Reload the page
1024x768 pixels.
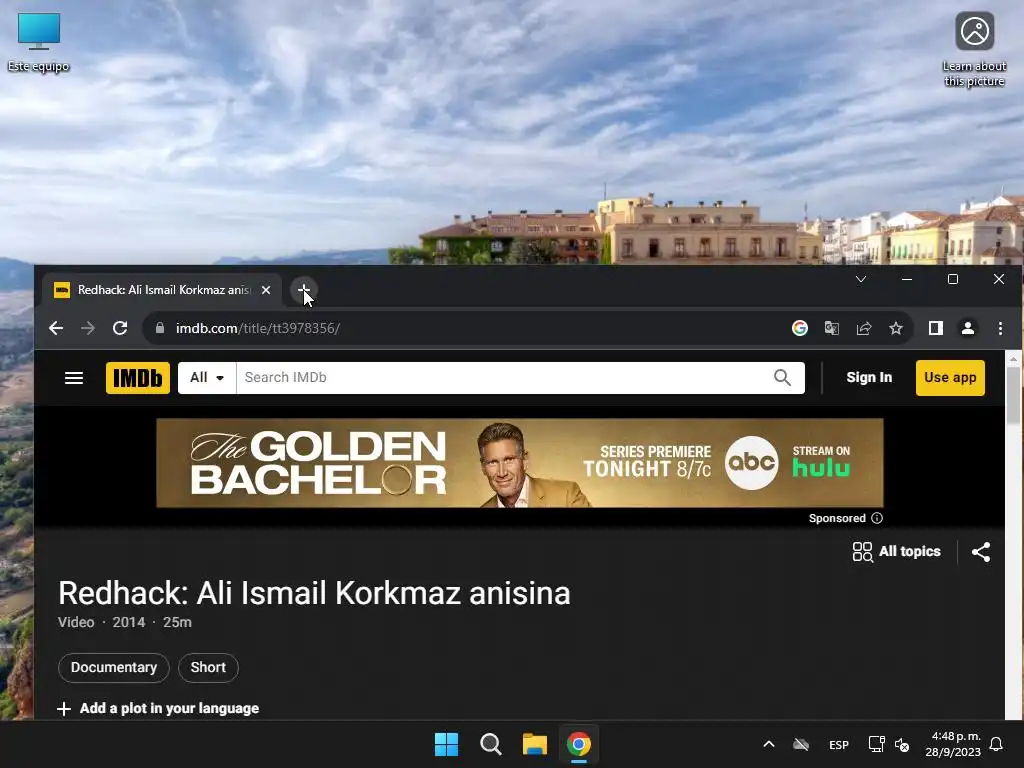120,328
